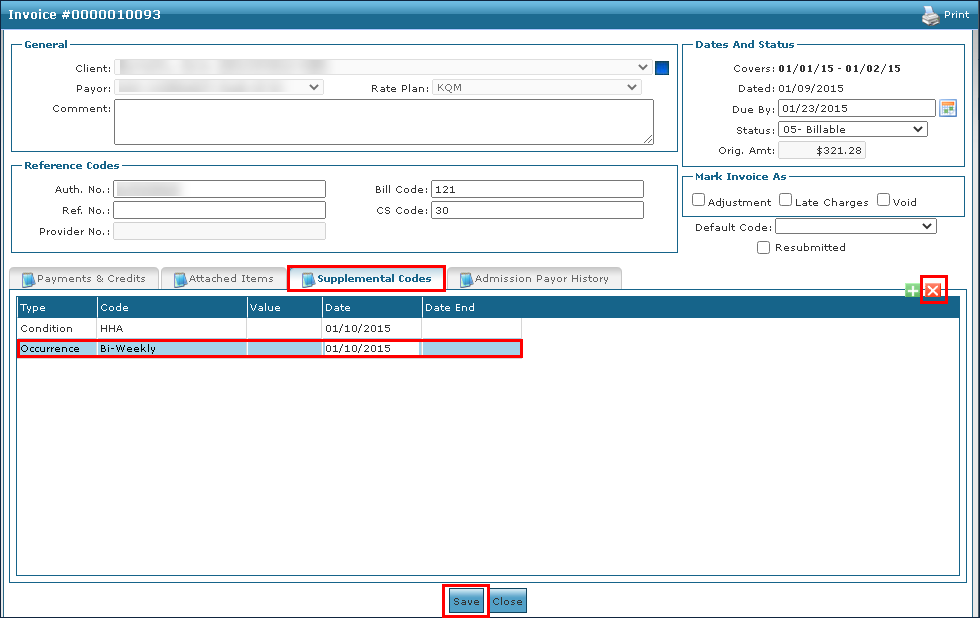The width and height of the screenshot is (980, 618).
Task: Click the blue square next to Client
Action: pyautogui.click(x=661, y=68)
